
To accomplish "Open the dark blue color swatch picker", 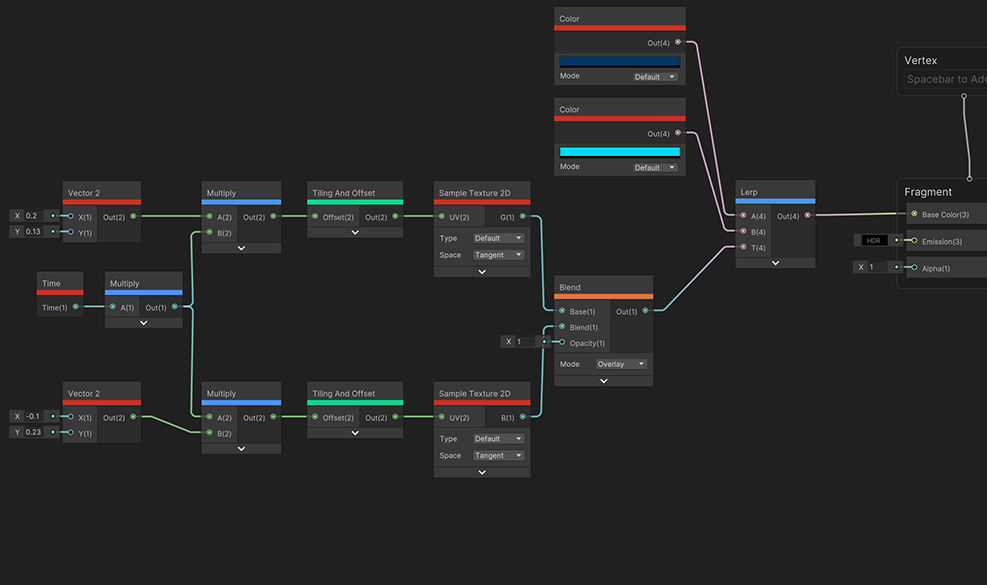I will point(619,61).
